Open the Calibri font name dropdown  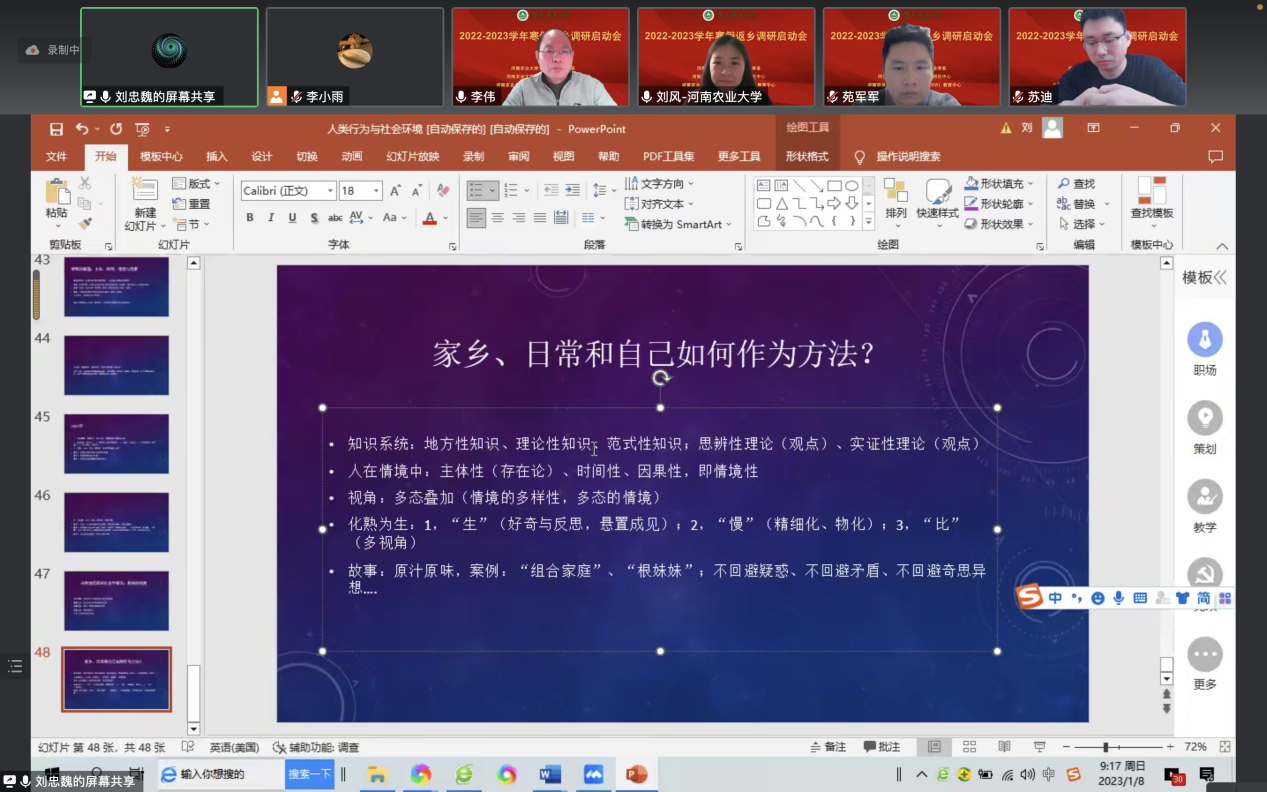(330, 191)
